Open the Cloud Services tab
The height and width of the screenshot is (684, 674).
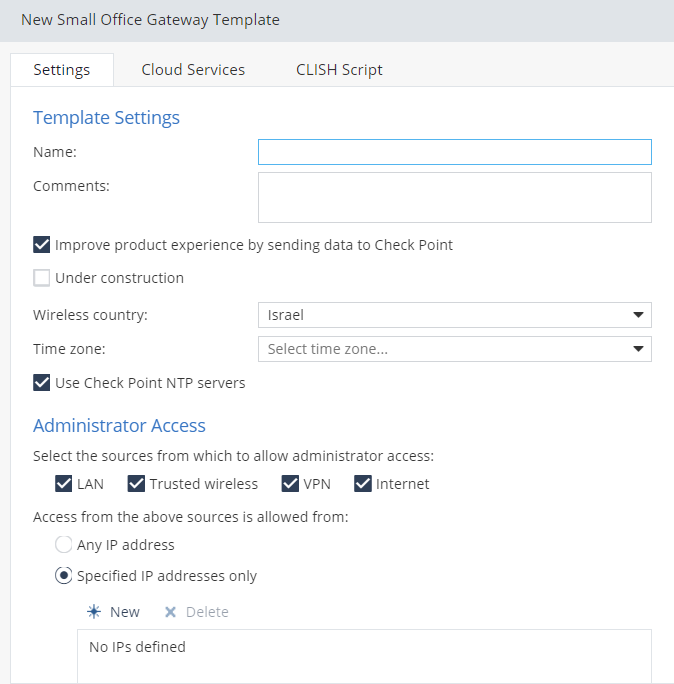coord(193,70)
